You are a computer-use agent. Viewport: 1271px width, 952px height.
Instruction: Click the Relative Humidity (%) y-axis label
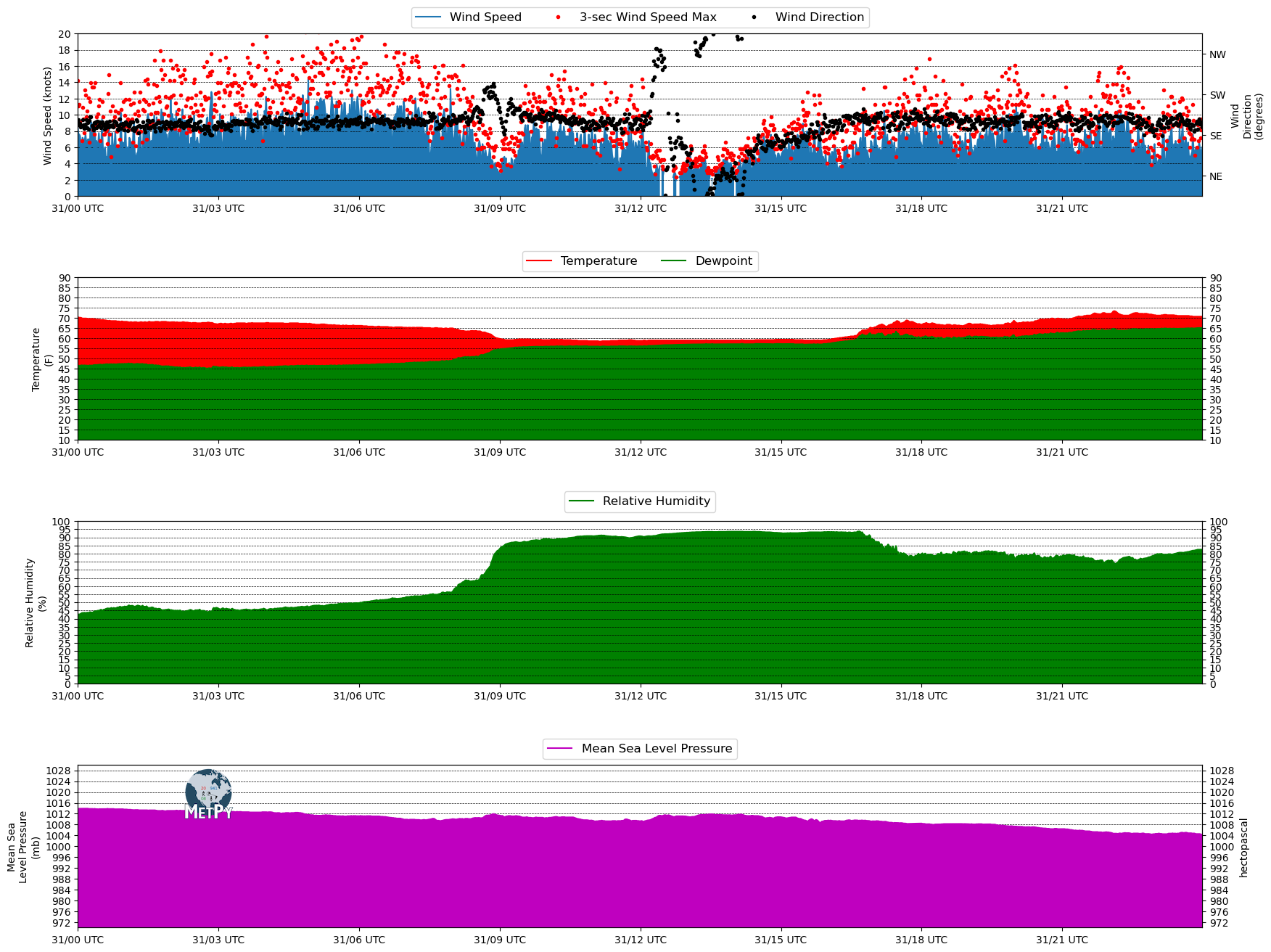pos(36,602)
